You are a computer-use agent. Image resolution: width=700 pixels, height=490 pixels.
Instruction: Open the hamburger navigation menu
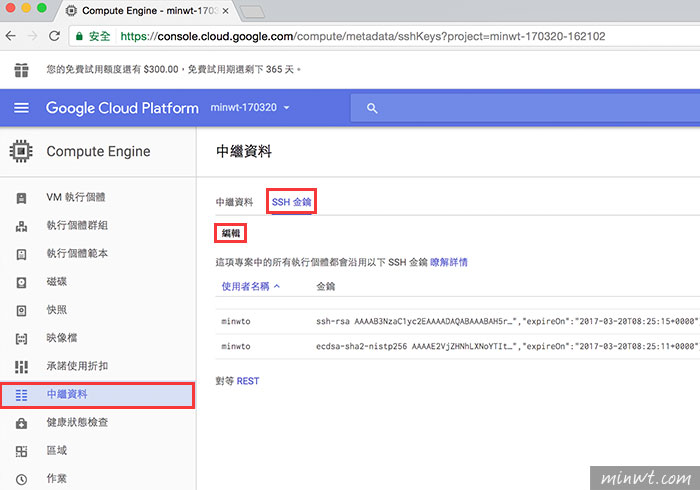tap(21, 108)
